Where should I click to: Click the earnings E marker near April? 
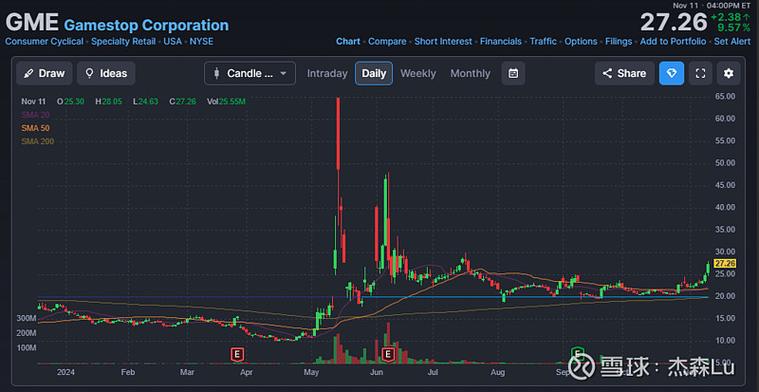pos(237,354)
